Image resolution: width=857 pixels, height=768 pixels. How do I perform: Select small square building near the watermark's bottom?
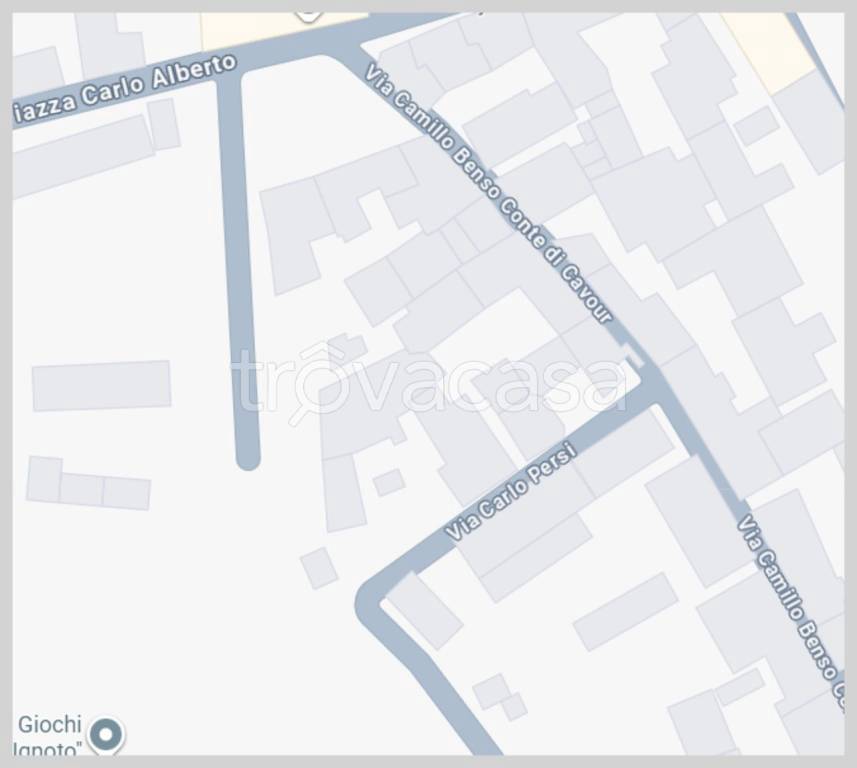click(389, 482)
